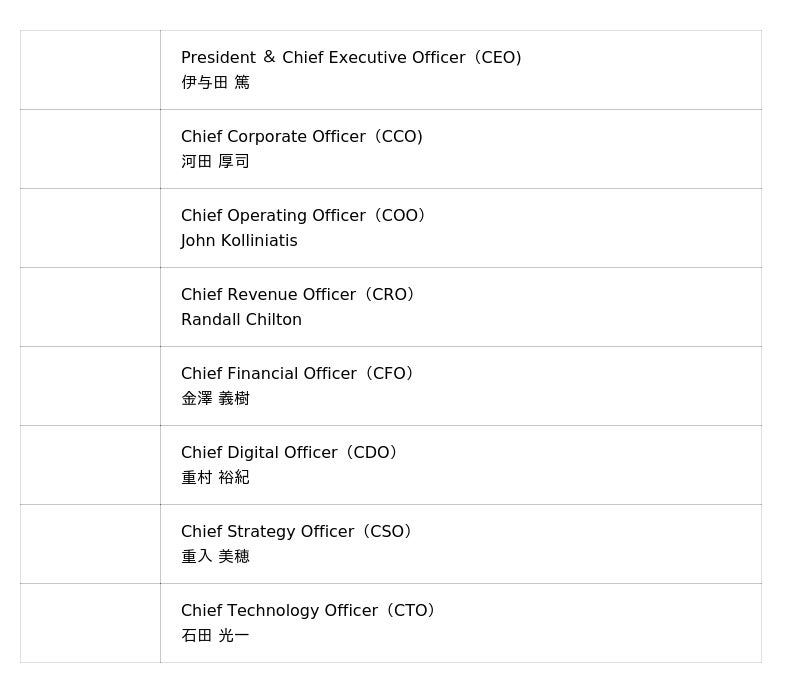Click the Chief Digital Officer (CDO) title

pos(289,453)
